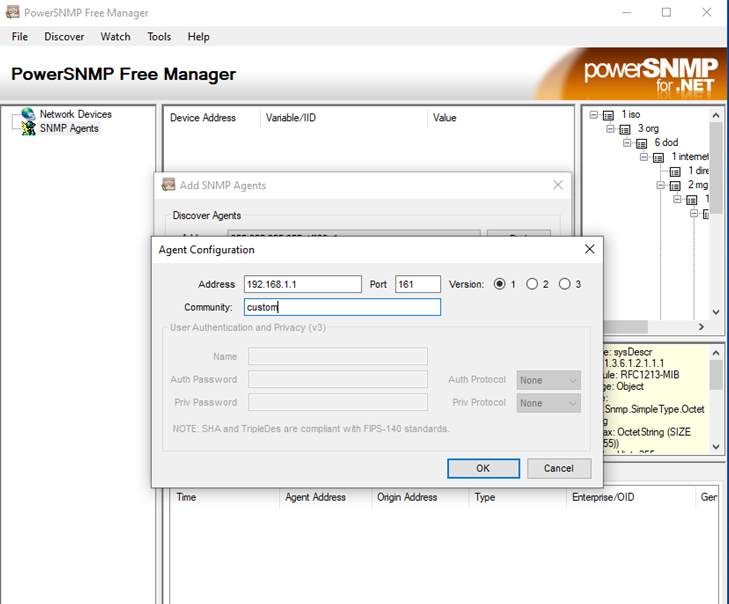Click the table icon beside 1 internet
Screen dimensions: 729x604
658,158
